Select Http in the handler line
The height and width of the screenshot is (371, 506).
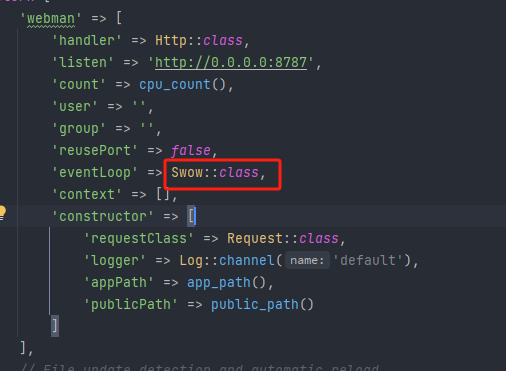tap(171, 40)
